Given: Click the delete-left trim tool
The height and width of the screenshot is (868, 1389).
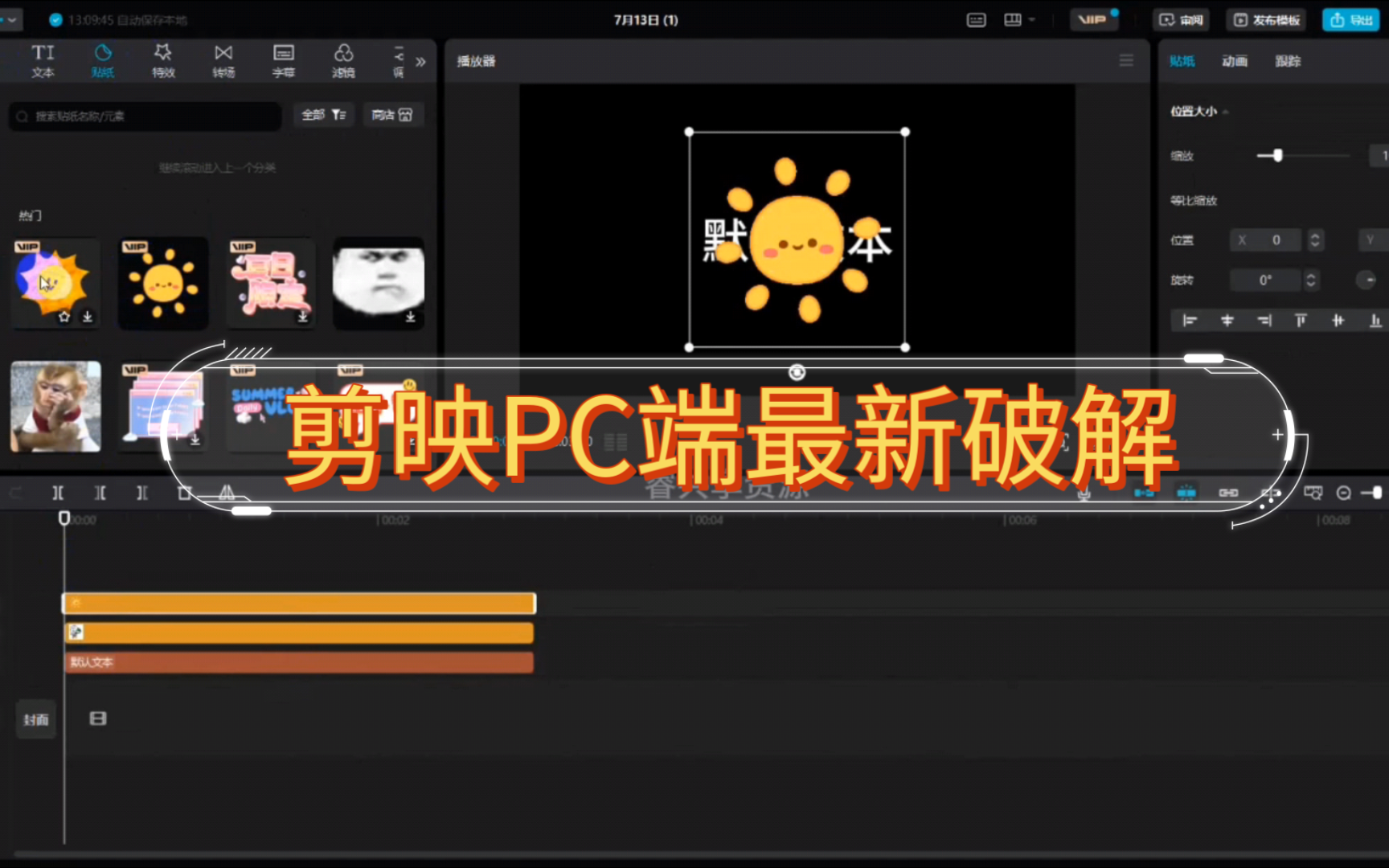Looking at the screenshot, I should click(100, 493).
